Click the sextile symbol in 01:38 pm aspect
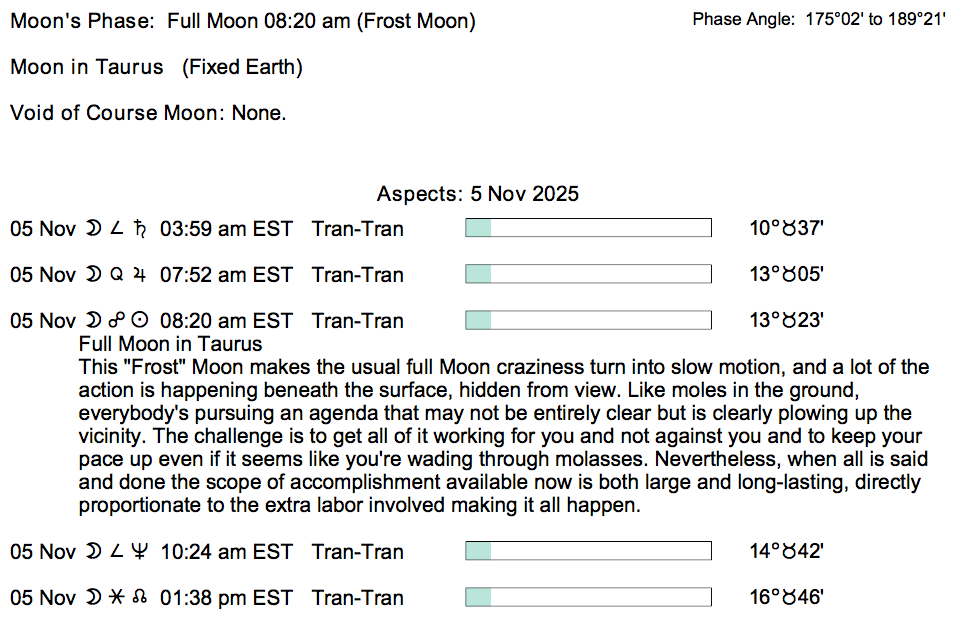Screen dimensions: 964x630 coord(116,598)
